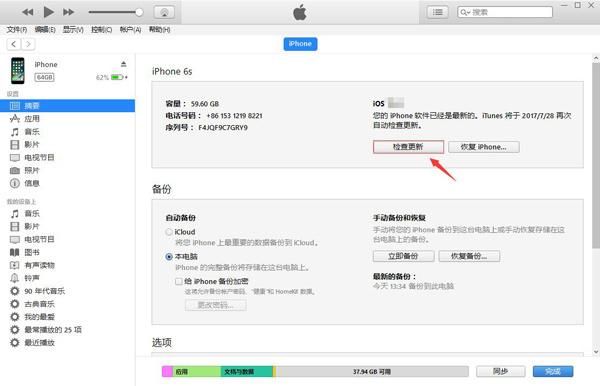Screen dimensions: 600x386
Task: Click the vertical scrollbar thumb
Action: pos(596,155)
